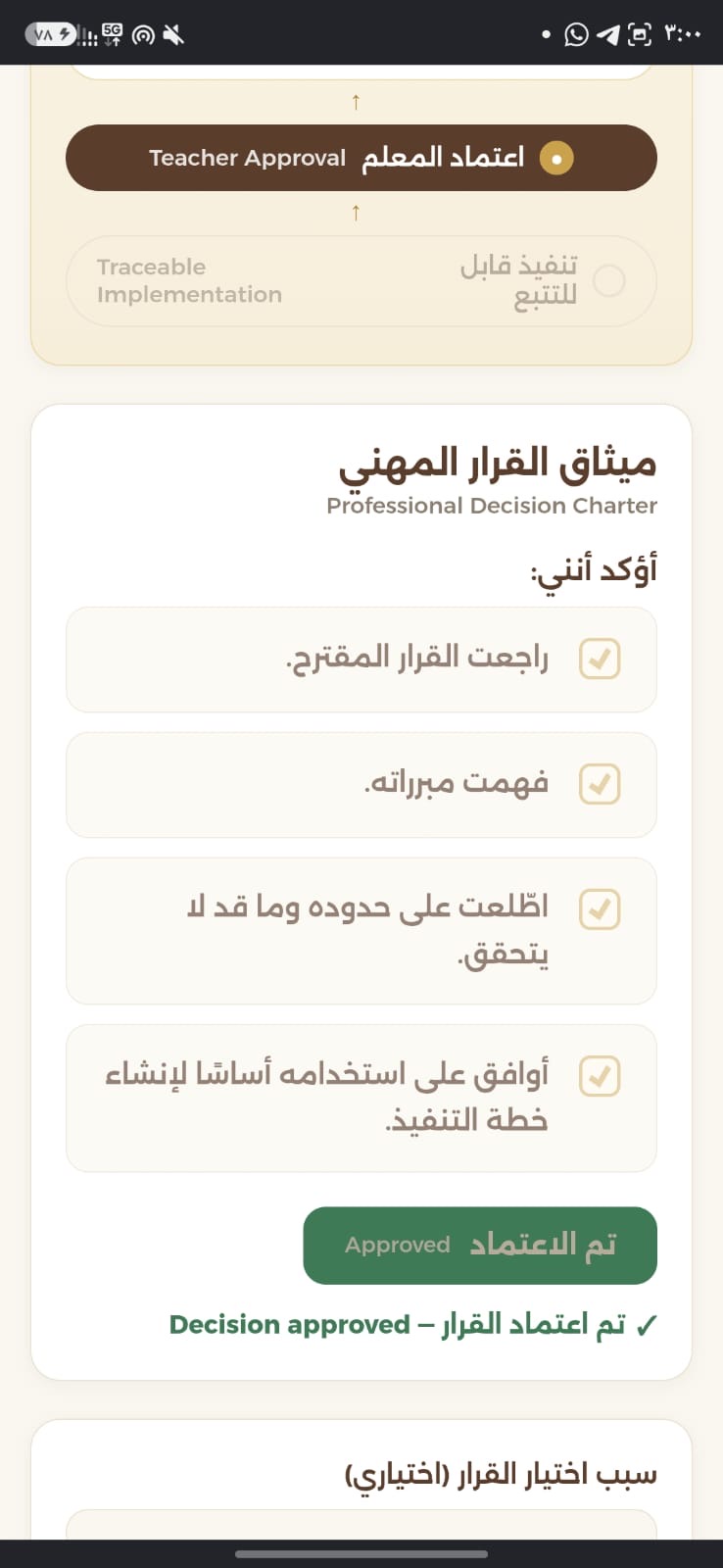Tap the screen capture status icon

(640, 35)
